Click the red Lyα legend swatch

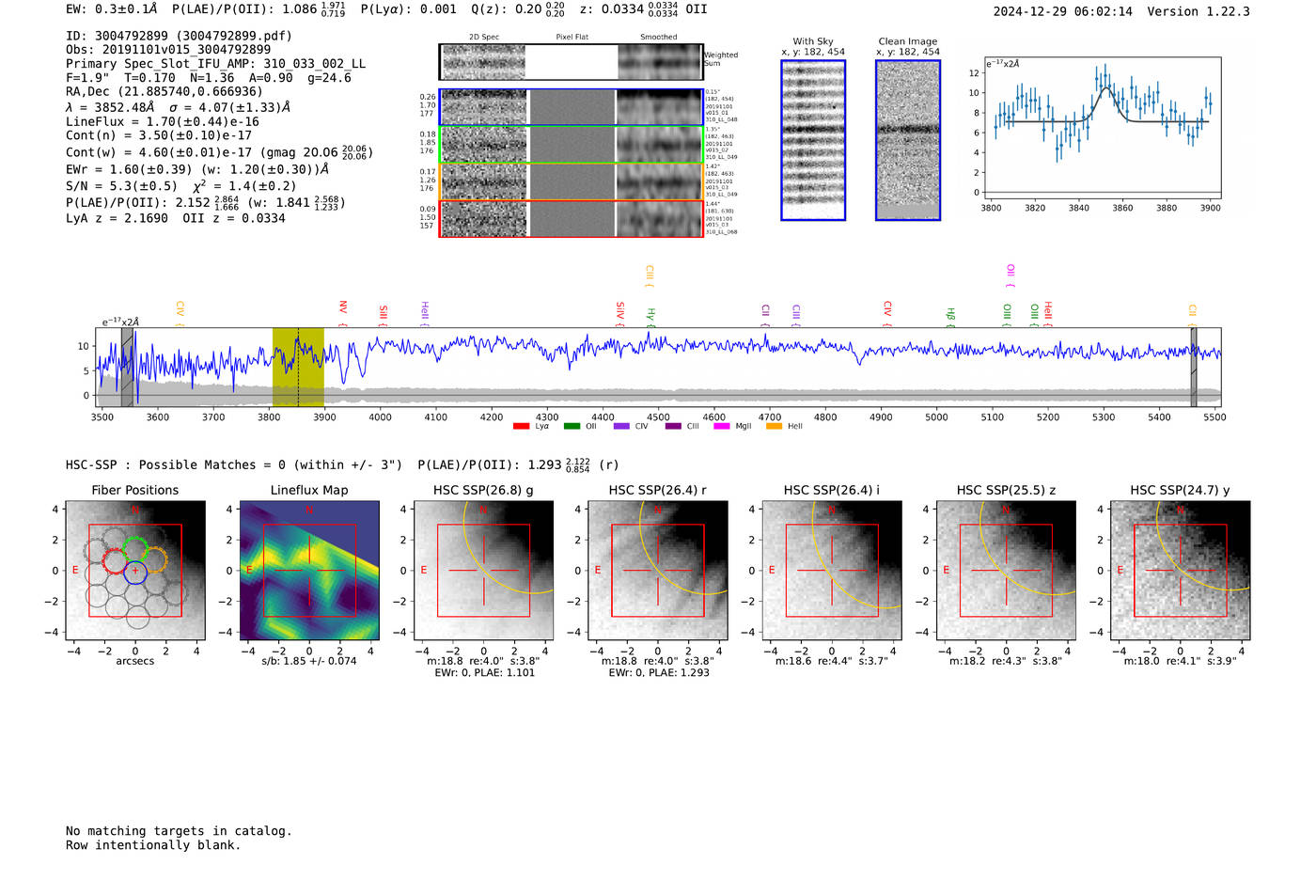[521, 426]
